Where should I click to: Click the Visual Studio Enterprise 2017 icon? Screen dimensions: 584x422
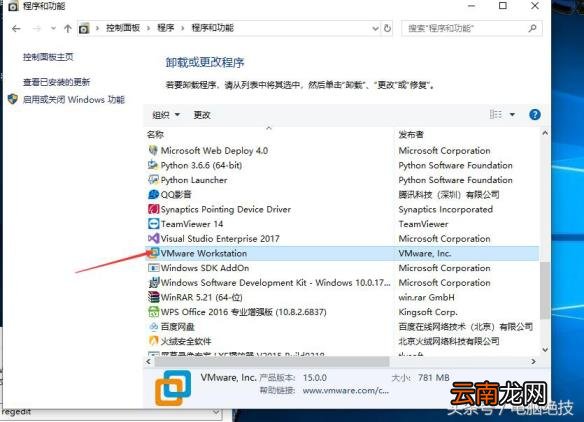pos(153,238)
